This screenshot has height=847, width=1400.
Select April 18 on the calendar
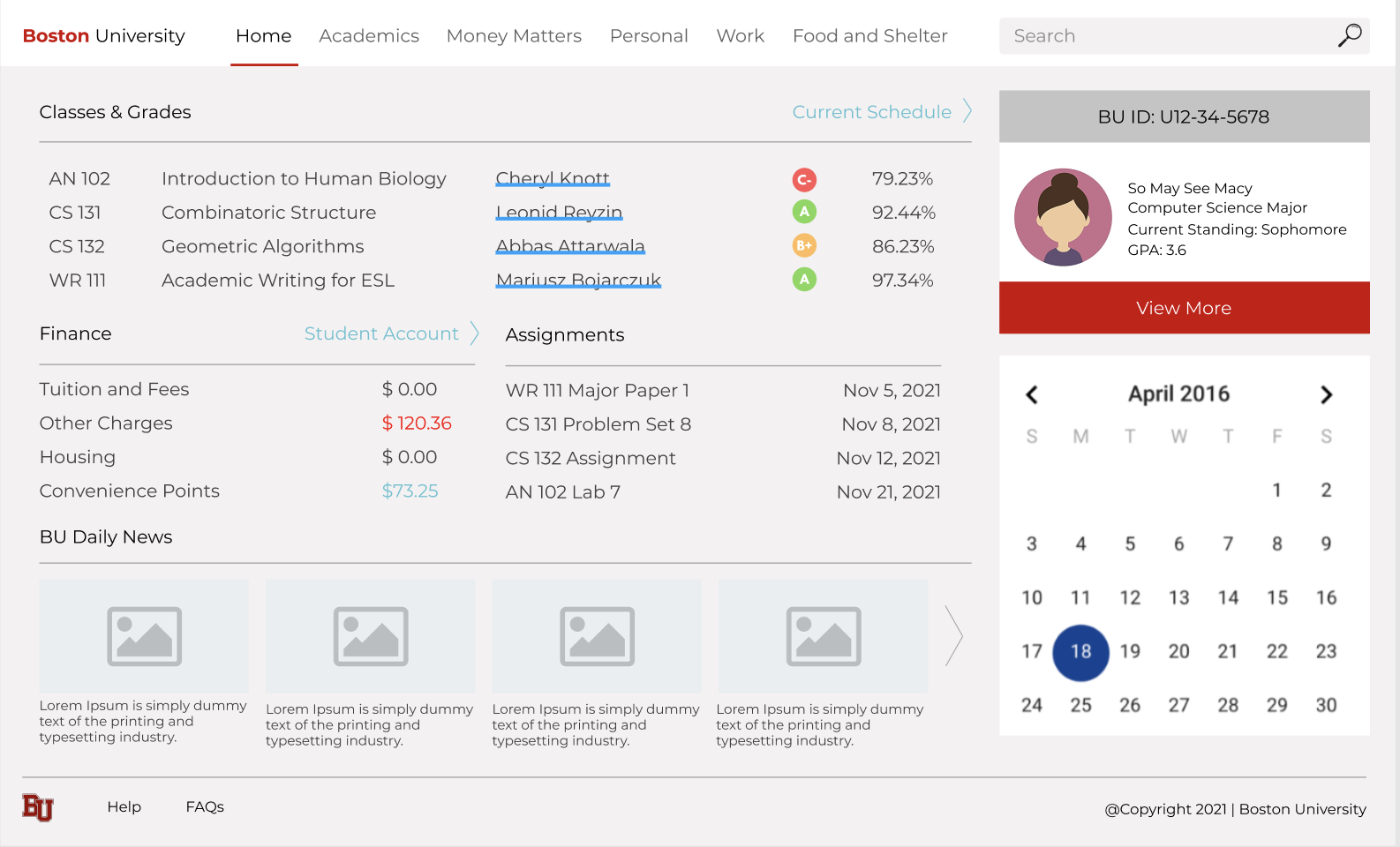tap(1080, 652)
